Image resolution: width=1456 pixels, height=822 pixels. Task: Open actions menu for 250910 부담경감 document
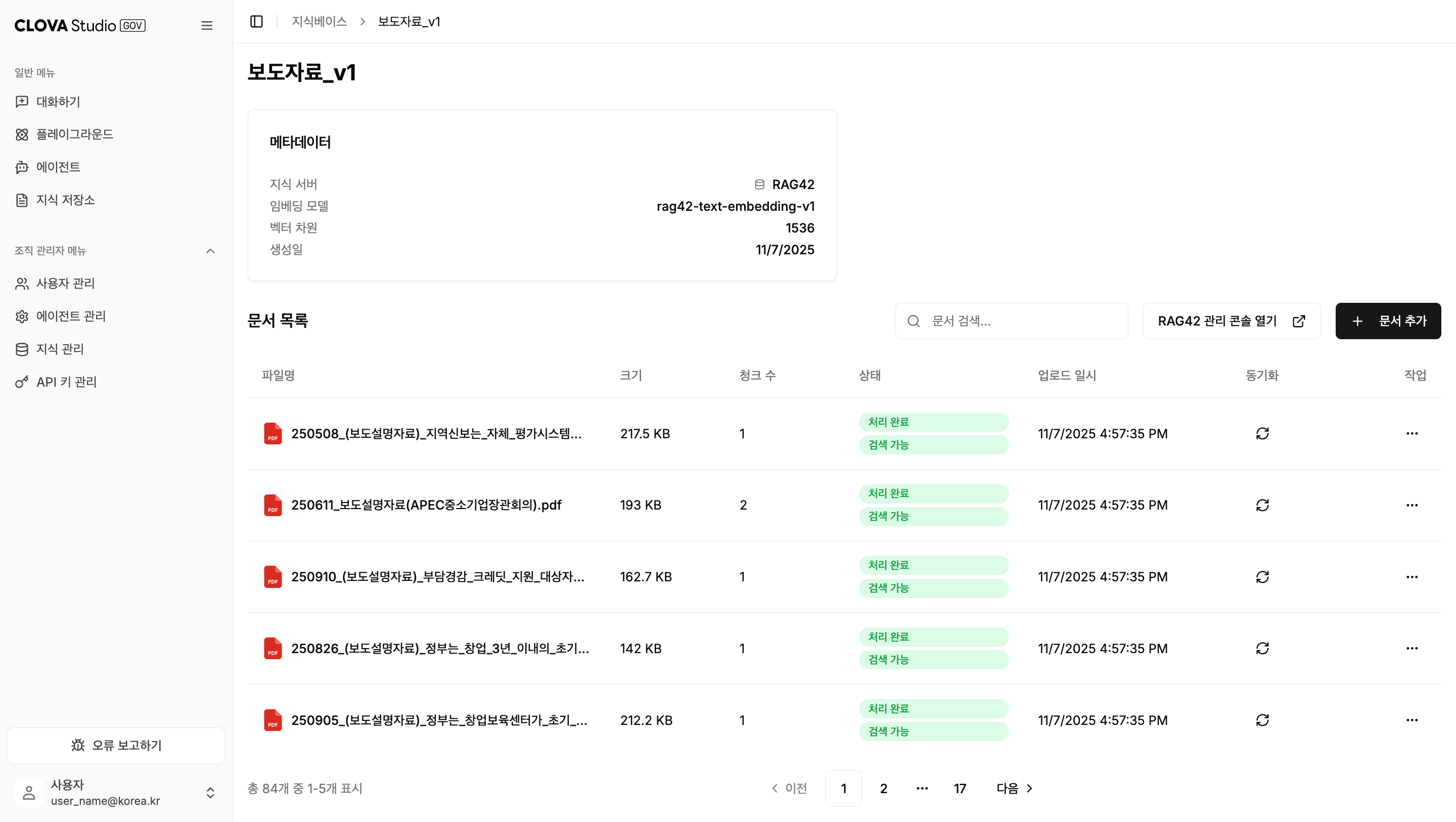click(x=1412, y=577)
